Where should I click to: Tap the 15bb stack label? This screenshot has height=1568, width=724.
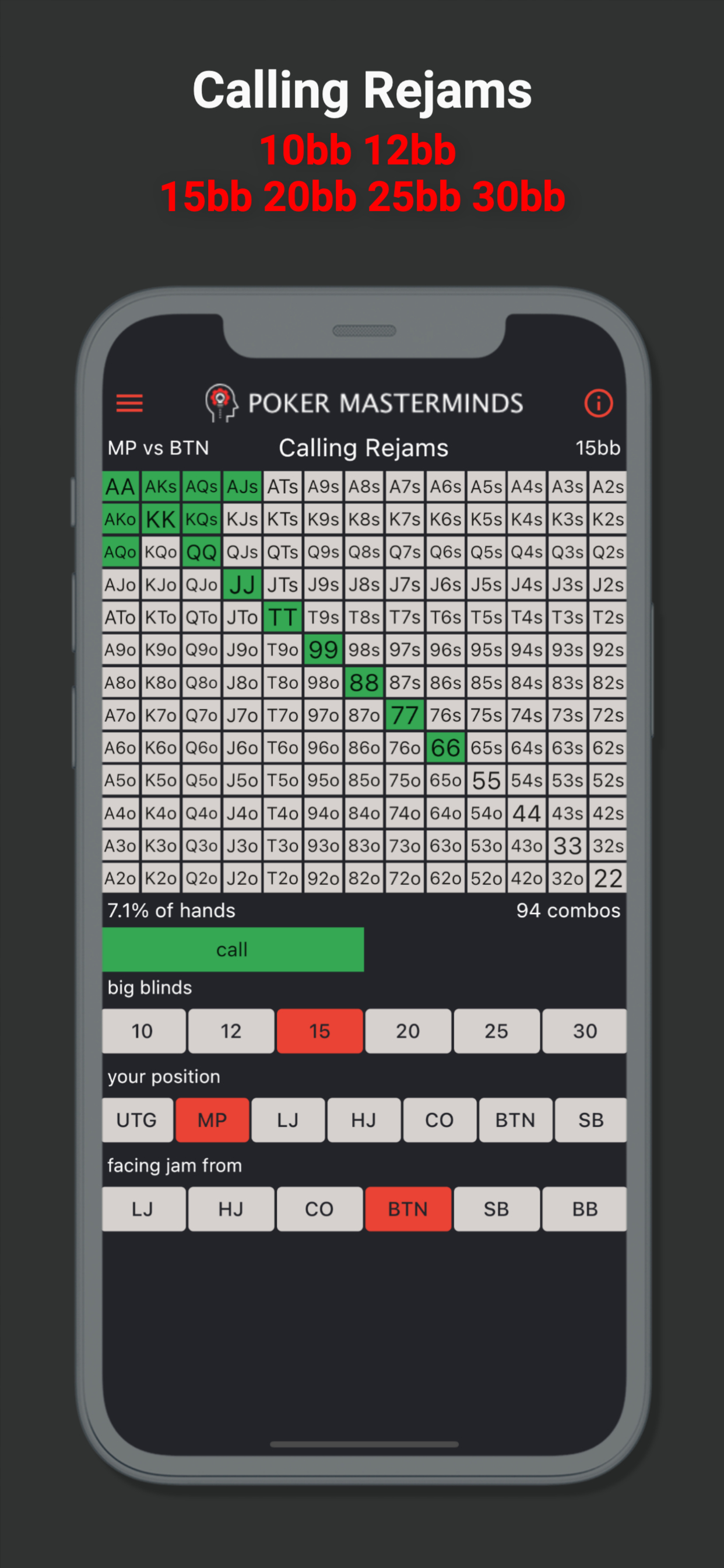tap(598, 448)
